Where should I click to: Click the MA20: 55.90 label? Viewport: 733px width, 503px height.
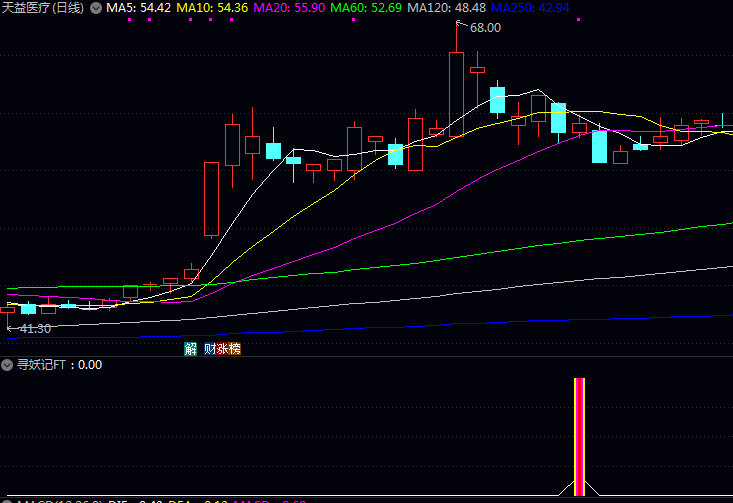point(289,8)
